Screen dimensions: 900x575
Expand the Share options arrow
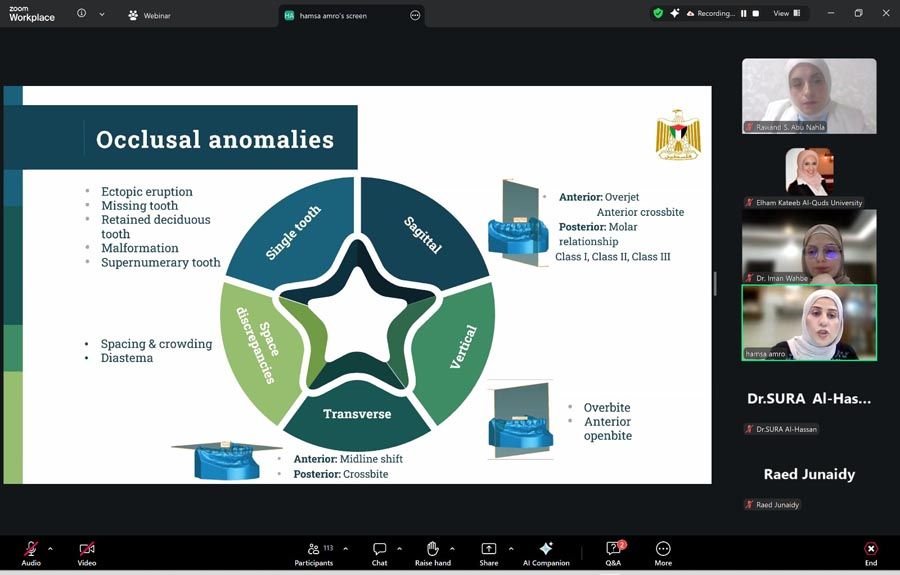point(510,548)
